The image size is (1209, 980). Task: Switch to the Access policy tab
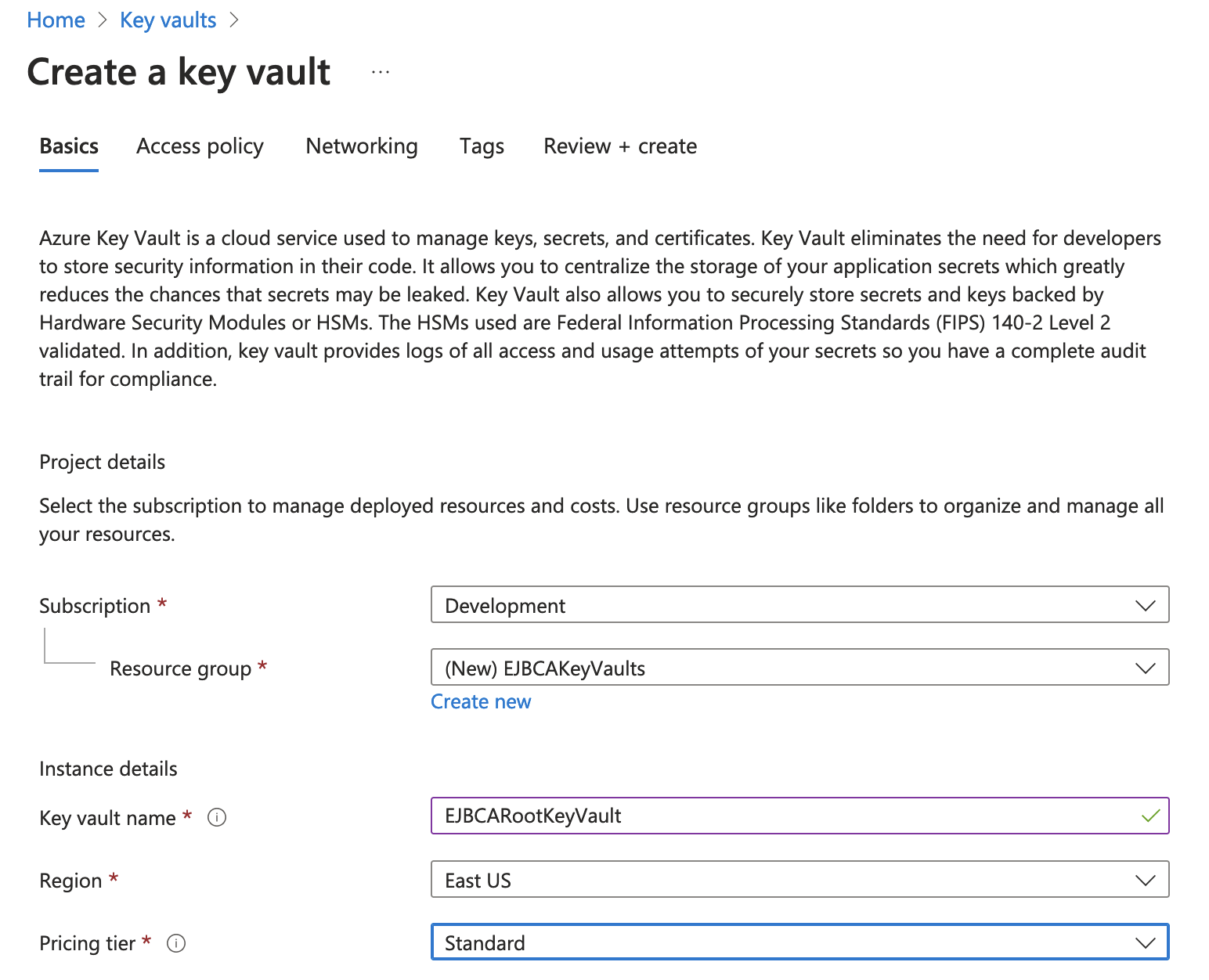click(x=200, y=146)
